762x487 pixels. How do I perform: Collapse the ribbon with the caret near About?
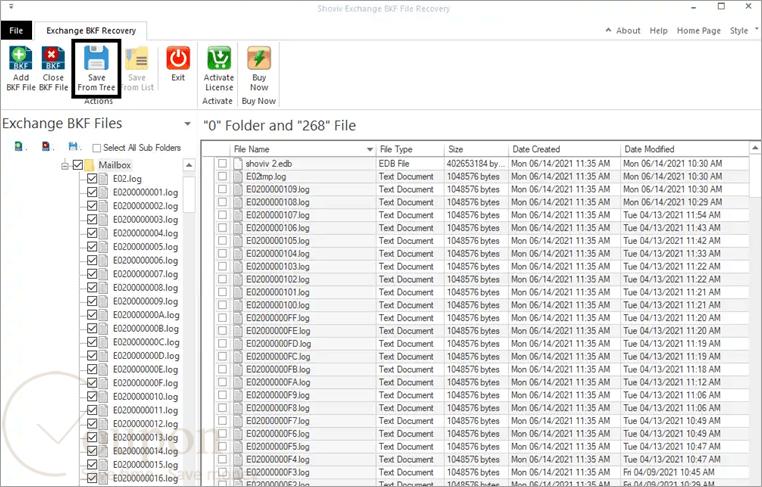608,30
